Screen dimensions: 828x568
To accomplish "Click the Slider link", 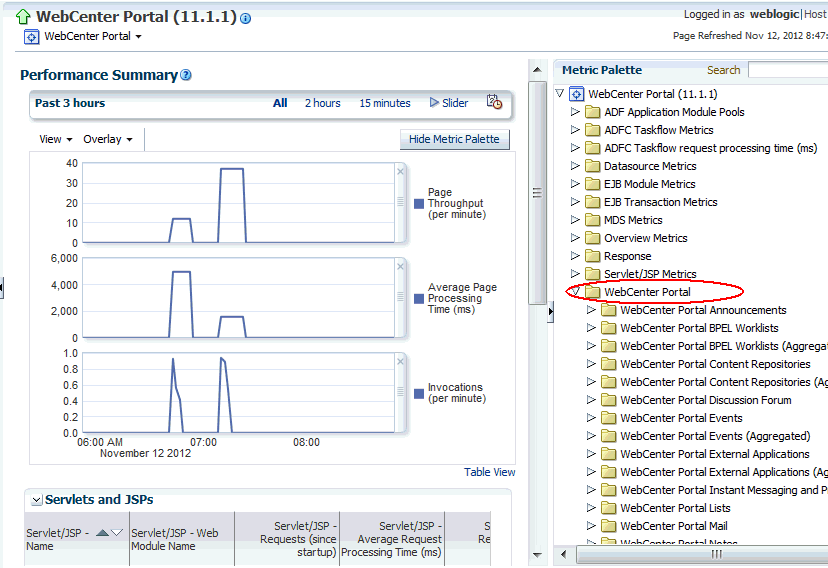I will pyautogui.click(x=455, y=103).
